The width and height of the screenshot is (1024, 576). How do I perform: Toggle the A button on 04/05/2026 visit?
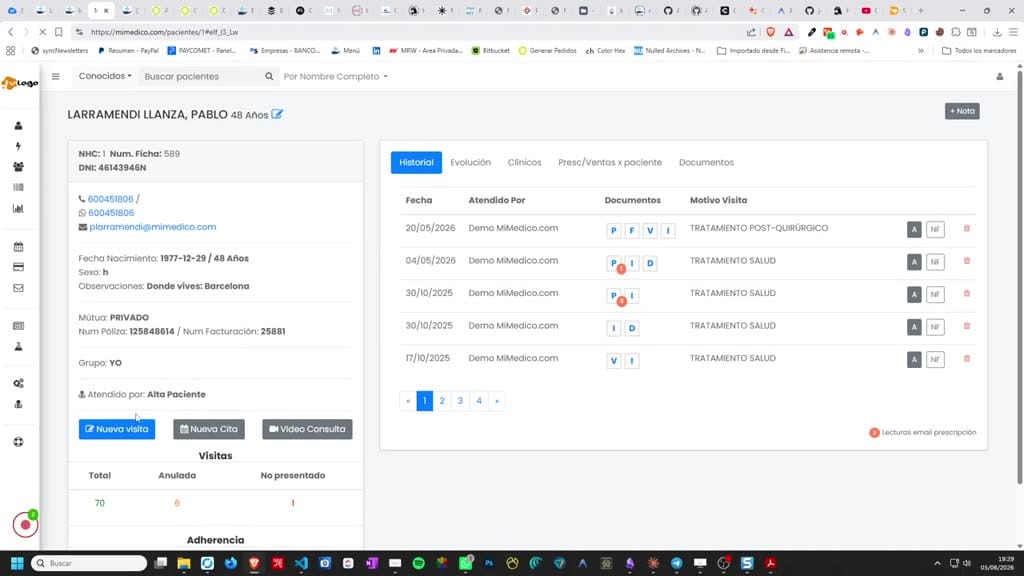914,262
